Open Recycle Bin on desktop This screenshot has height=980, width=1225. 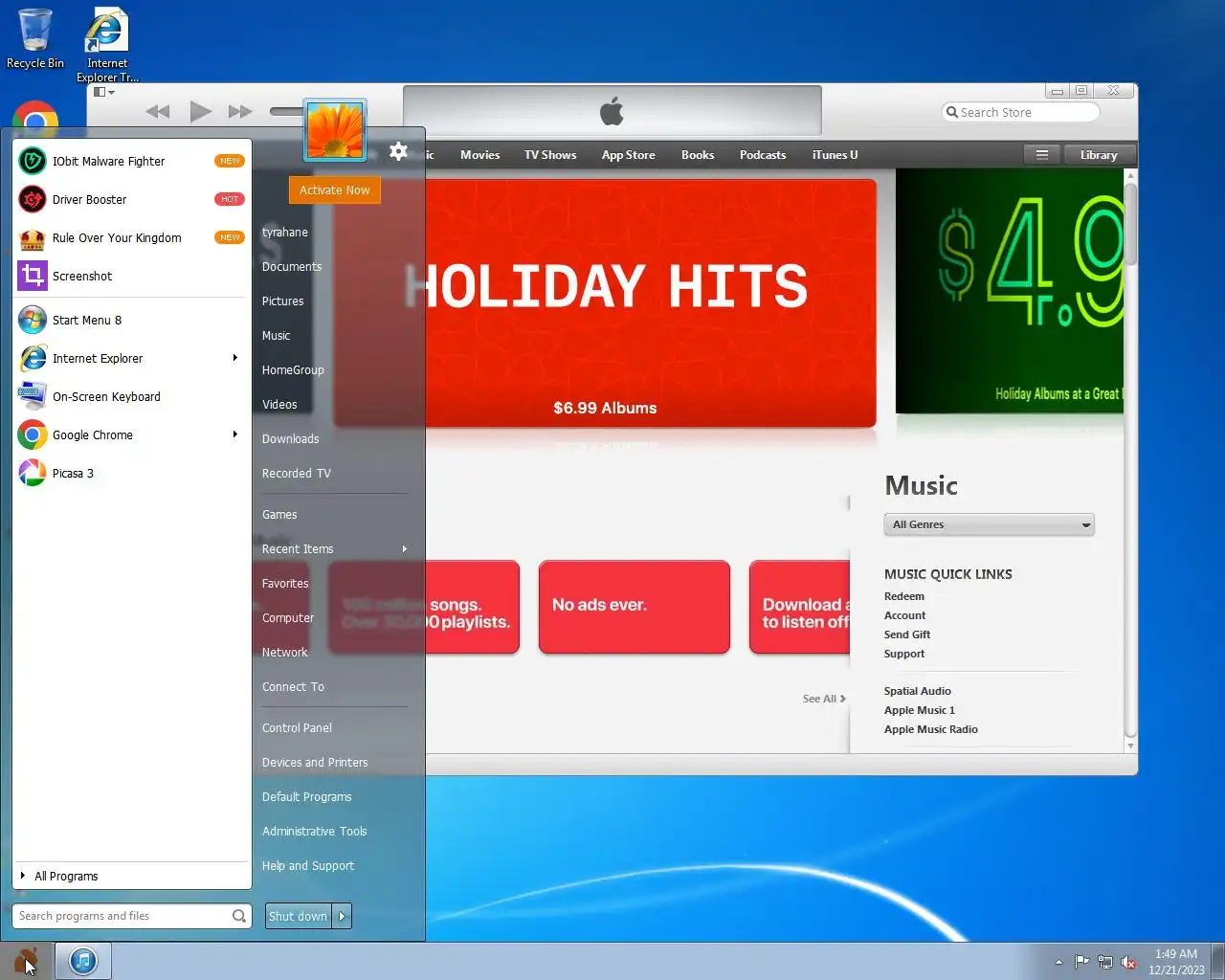(35, 38)
